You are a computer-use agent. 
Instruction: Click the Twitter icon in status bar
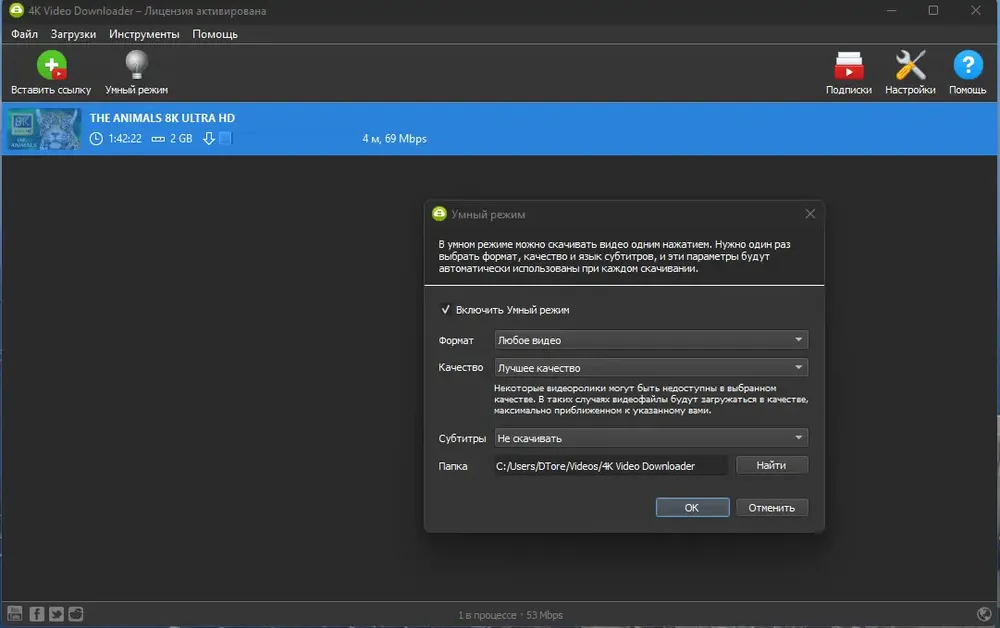56,614
